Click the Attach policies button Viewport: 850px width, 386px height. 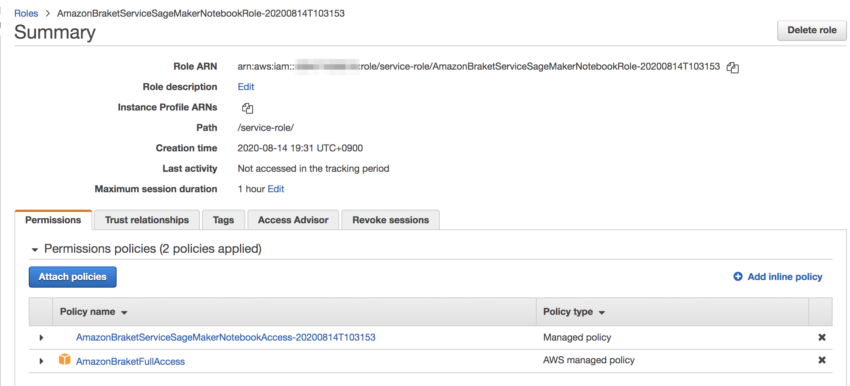pyautogui.click(x=73, y=276)
